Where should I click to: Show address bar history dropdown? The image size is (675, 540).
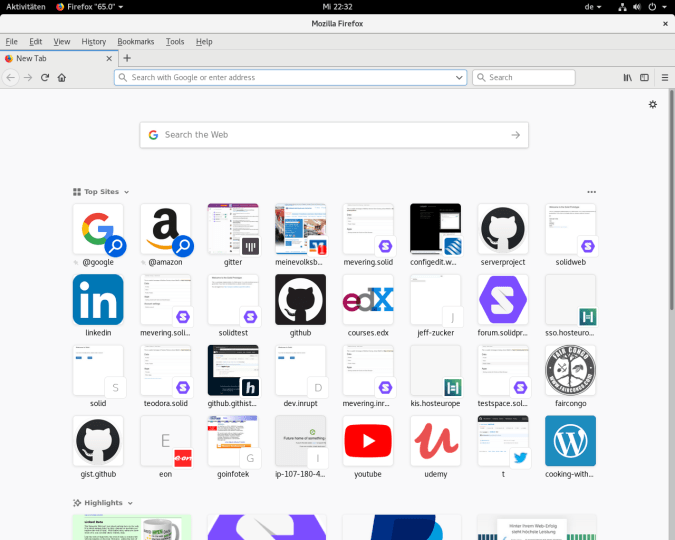[459, 78]
